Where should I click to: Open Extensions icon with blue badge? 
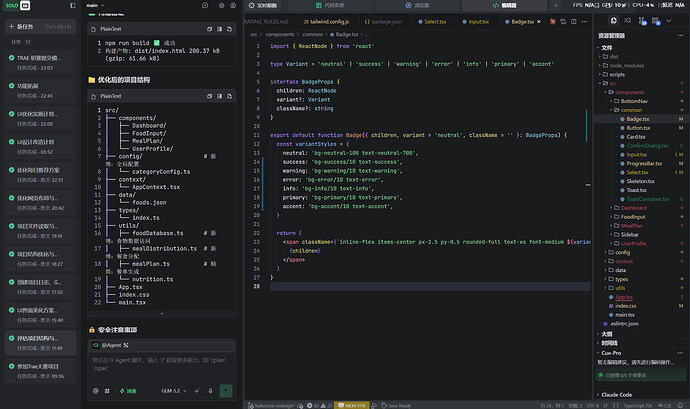pyautogui.click(x=656, y=21)
